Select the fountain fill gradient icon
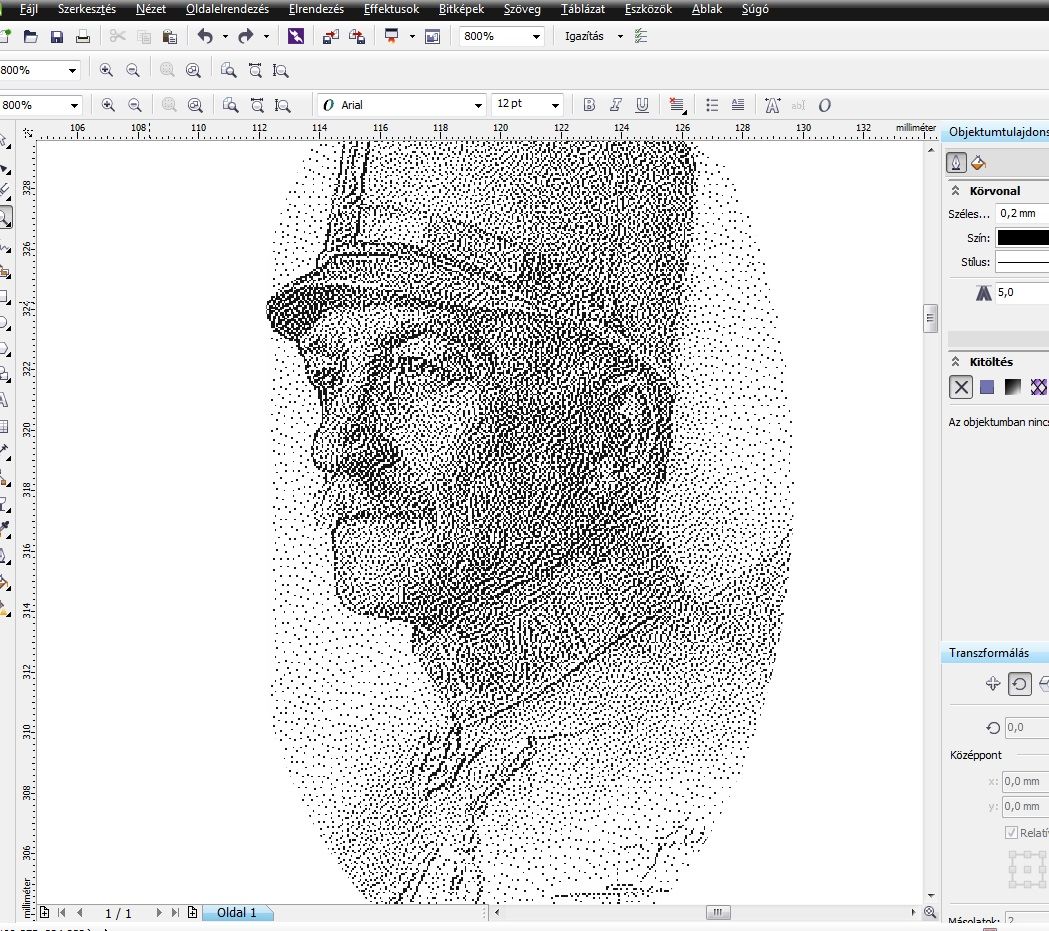This screenshot has width=1049, height=931. tap(1013, 388)
